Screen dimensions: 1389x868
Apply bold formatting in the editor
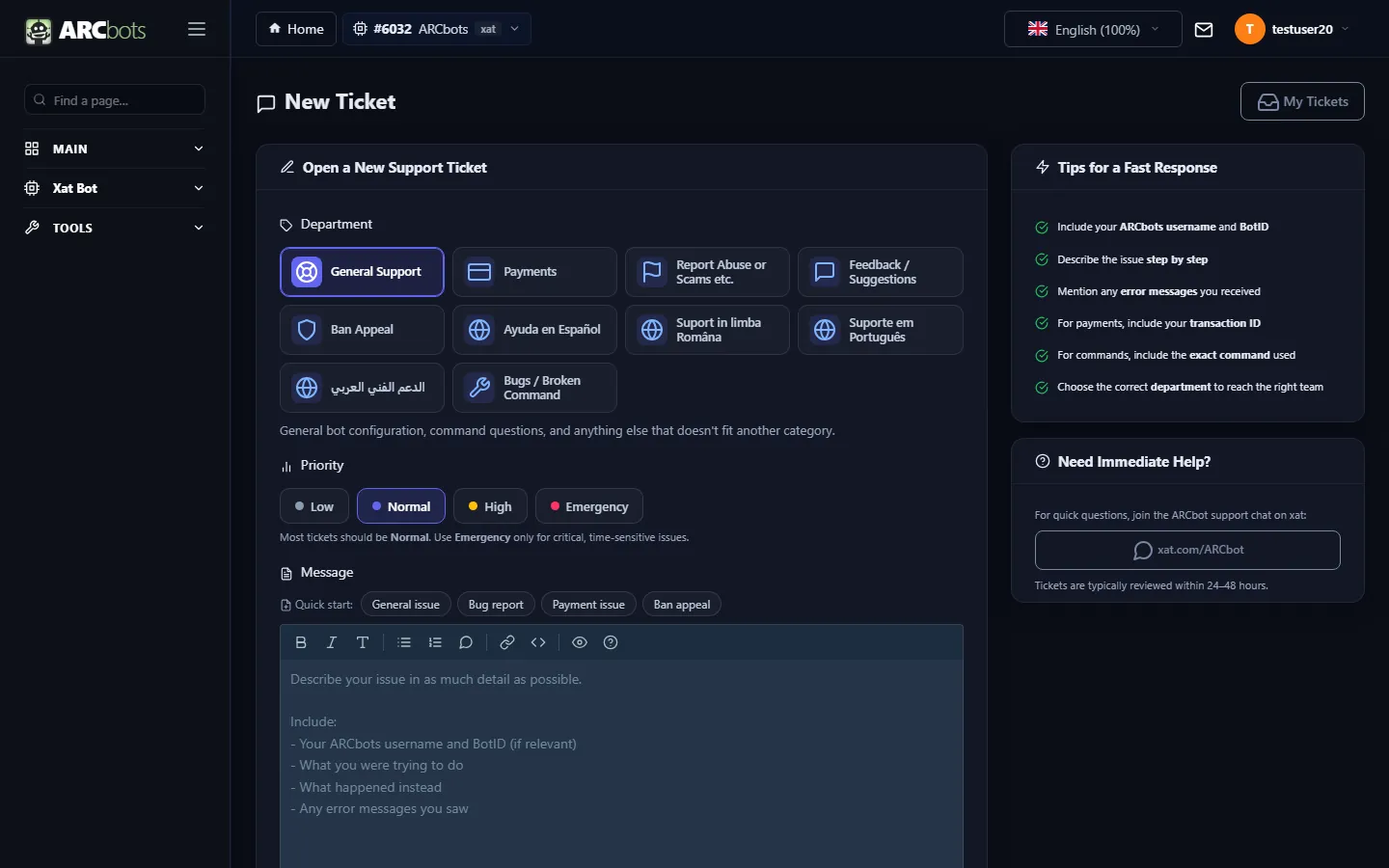301,642
